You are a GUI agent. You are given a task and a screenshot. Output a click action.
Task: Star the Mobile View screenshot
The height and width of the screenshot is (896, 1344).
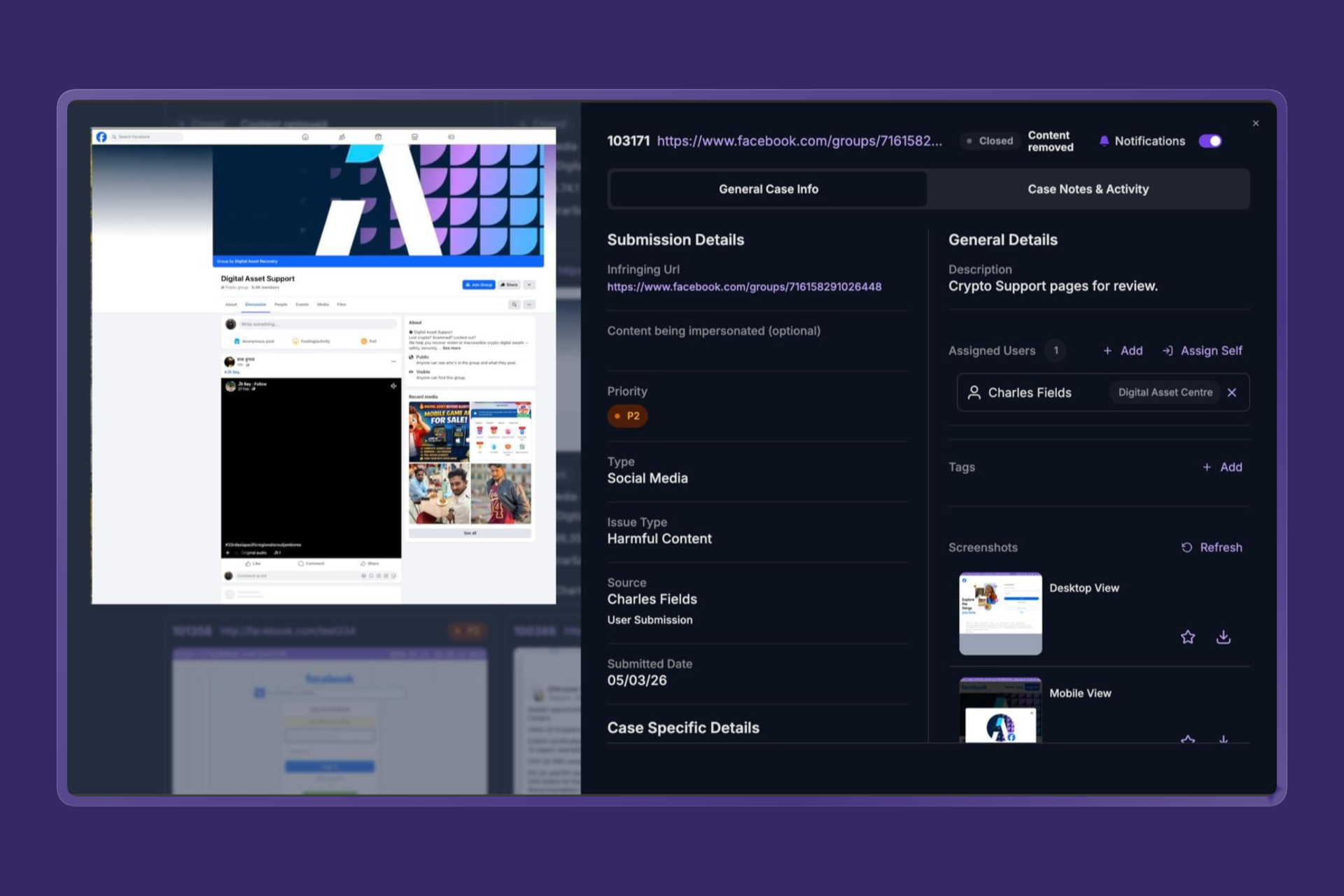pos(1187,738)
